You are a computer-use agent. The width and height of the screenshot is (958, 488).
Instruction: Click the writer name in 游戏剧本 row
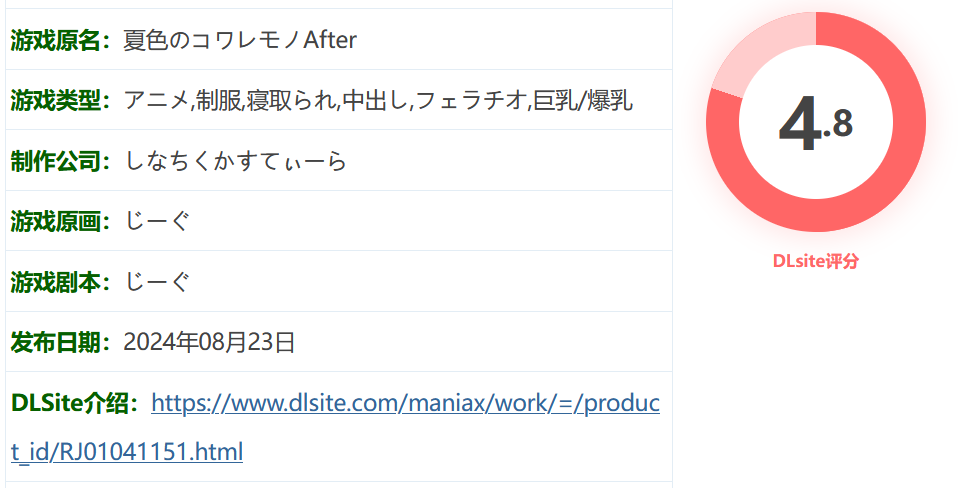[158, 282]
